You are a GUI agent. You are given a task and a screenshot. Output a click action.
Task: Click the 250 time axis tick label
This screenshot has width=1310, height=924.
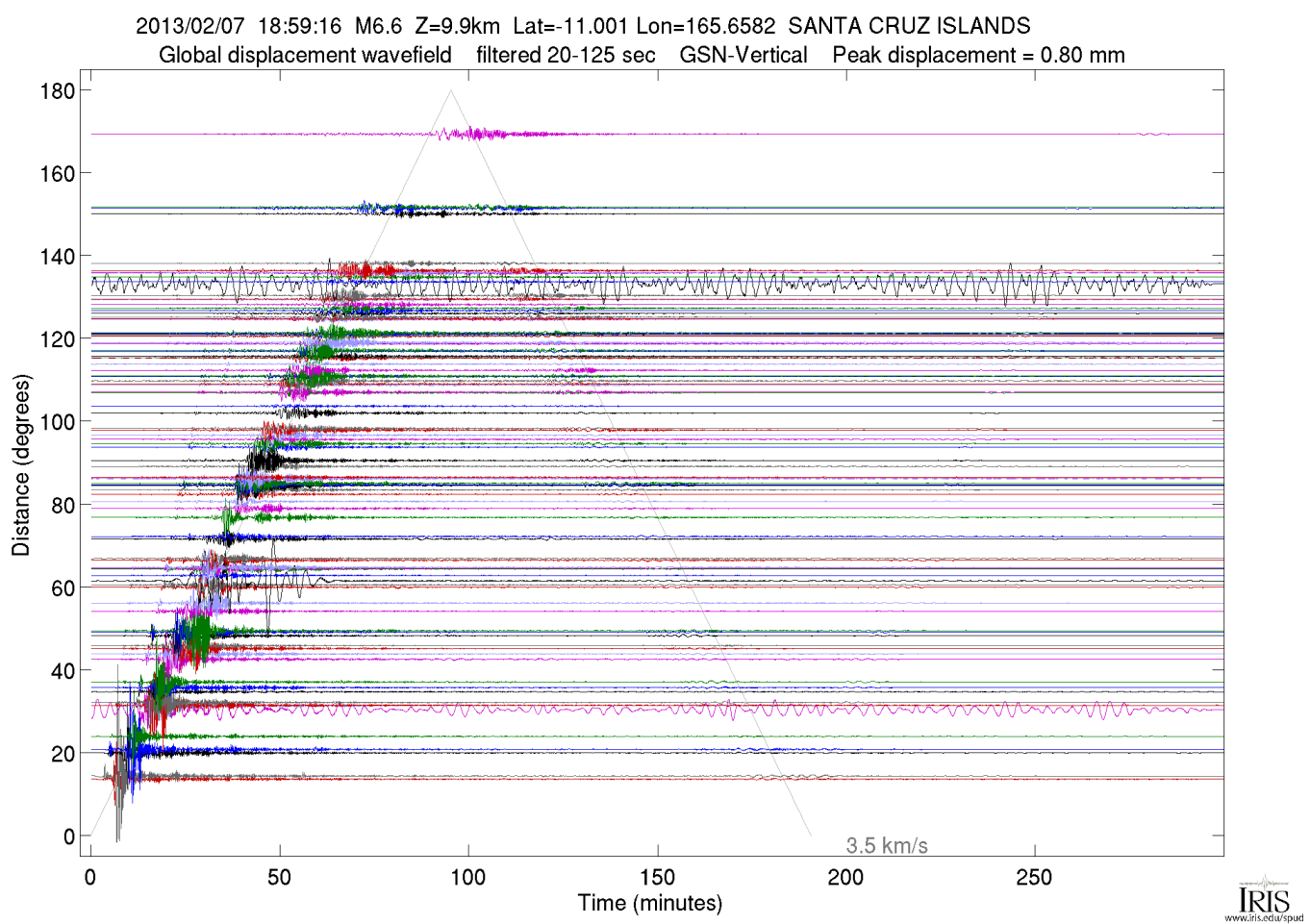point(1034,877)
